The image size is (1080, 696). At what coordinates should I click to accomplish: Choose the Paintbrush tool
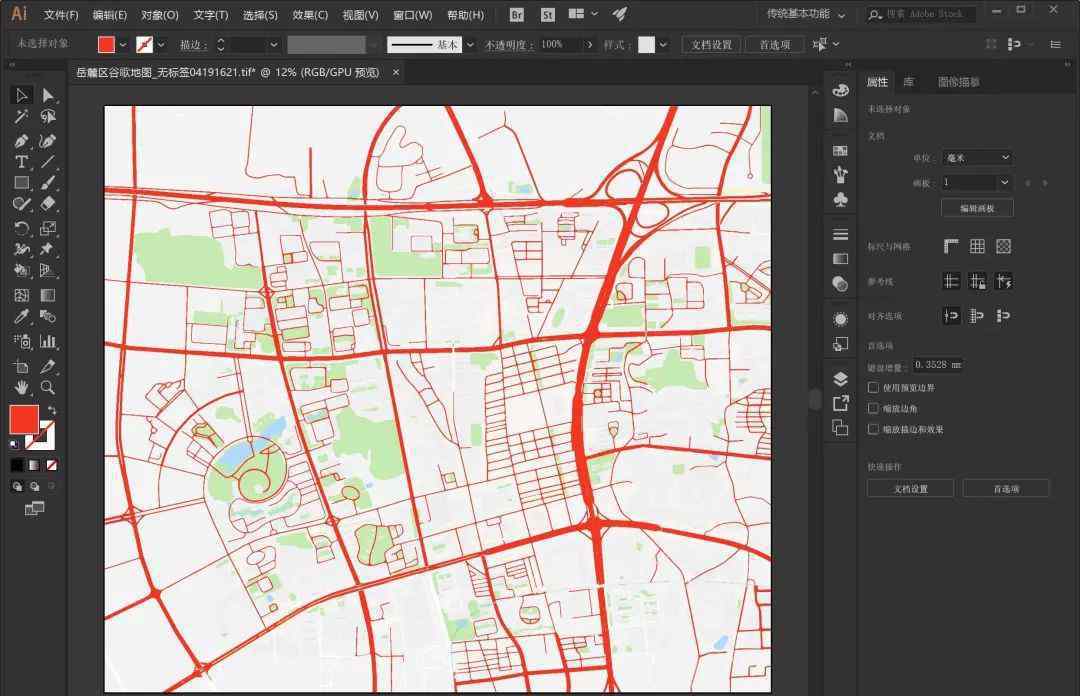click(x=48, y=183)
